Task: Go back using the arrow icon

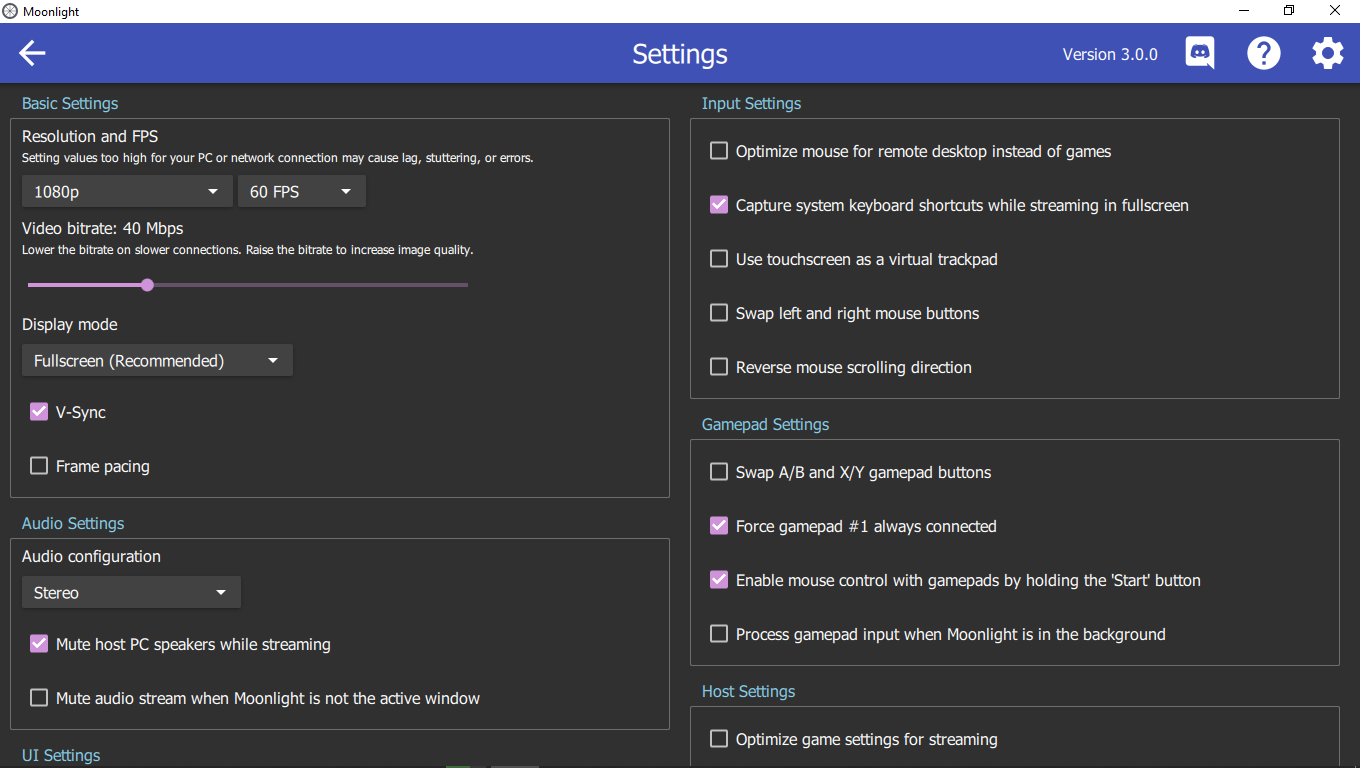Action: point(32,53)
